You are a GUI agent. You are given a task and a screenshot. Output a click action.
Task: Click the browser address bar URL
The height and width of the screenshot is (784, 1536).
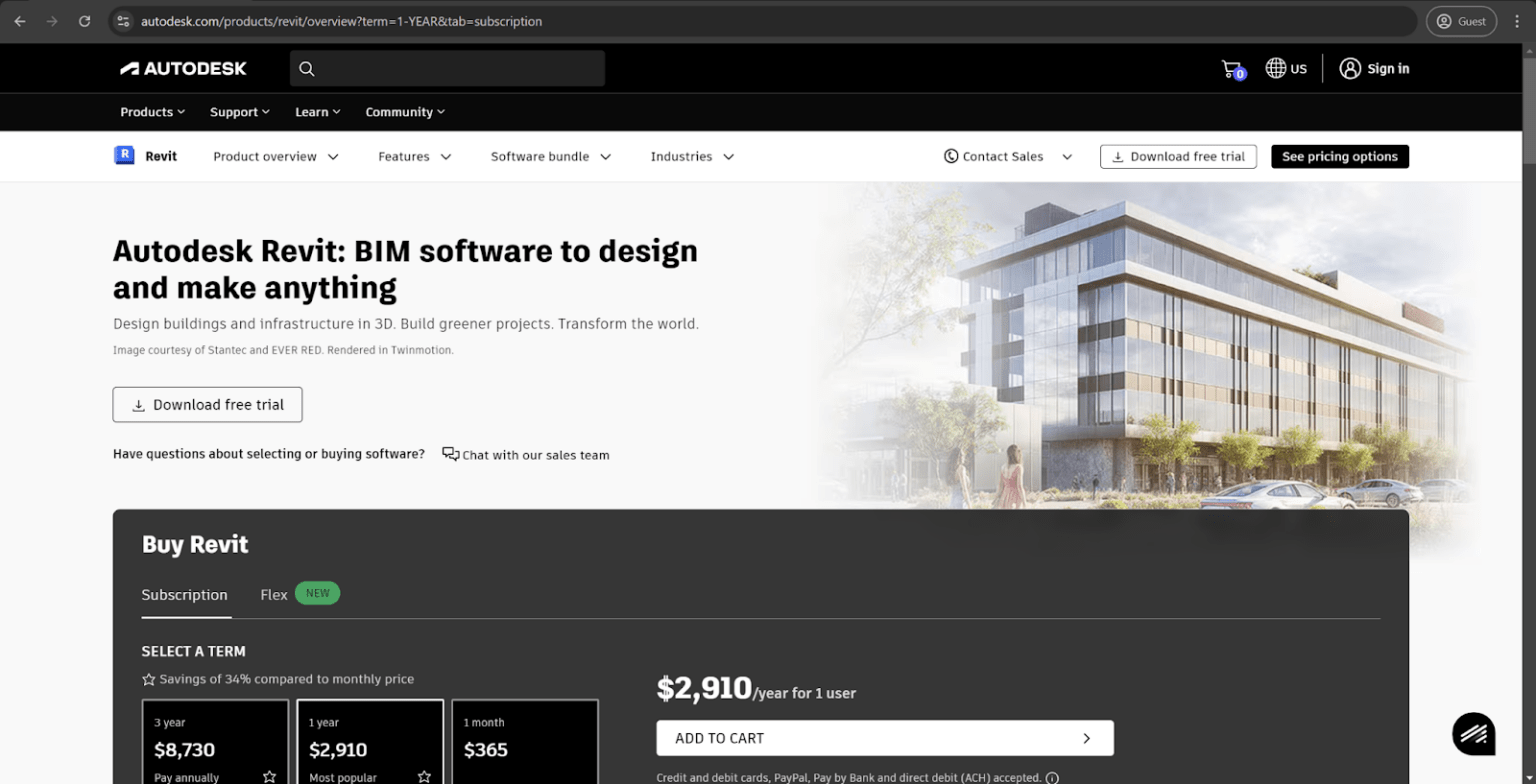click(x=342, y=21)
